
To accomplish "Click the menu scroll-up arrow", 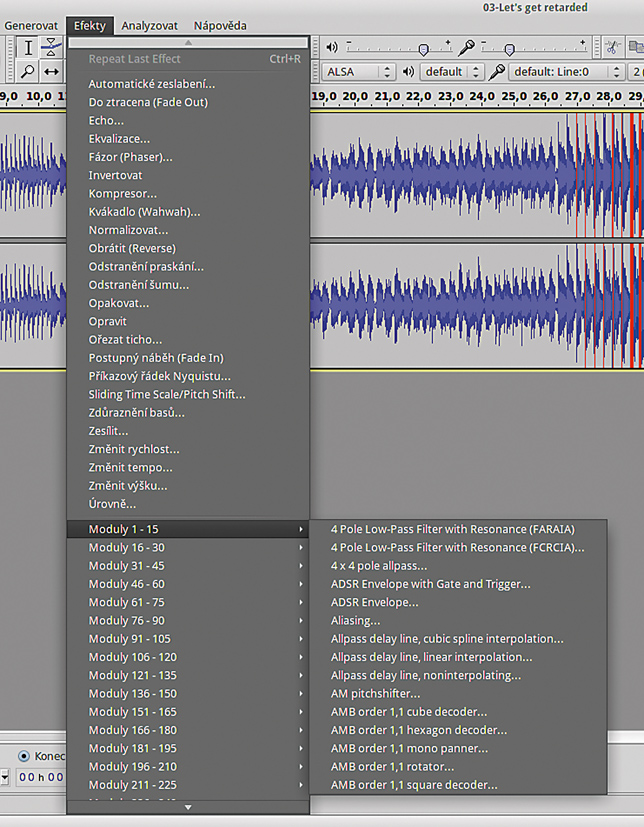I will [188, 42].
